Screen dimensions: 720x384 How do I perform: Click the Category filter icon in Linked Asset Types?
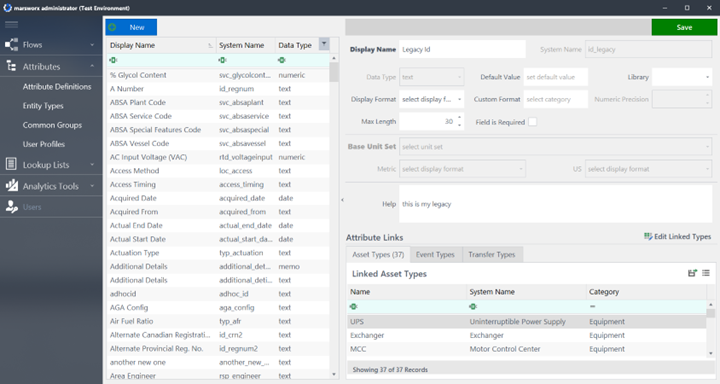(x=592, y=306)
